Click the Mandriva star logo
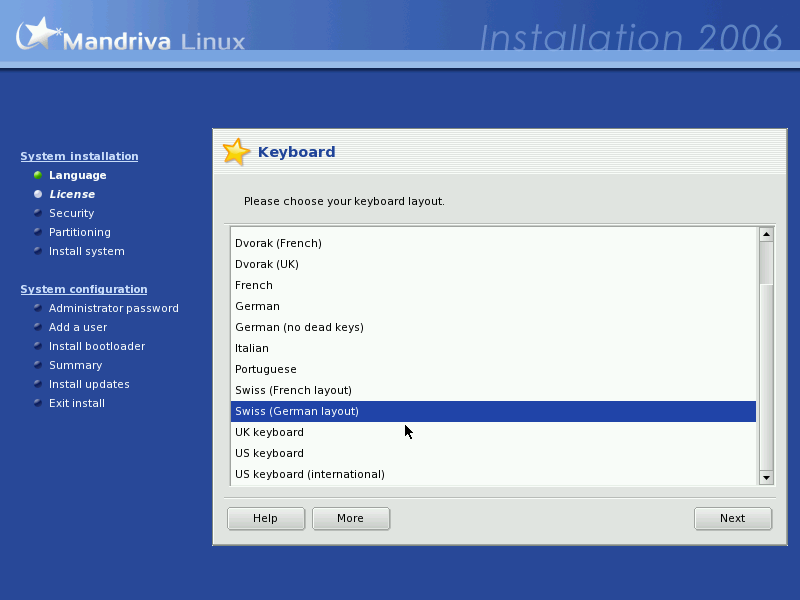 point(38,34)
